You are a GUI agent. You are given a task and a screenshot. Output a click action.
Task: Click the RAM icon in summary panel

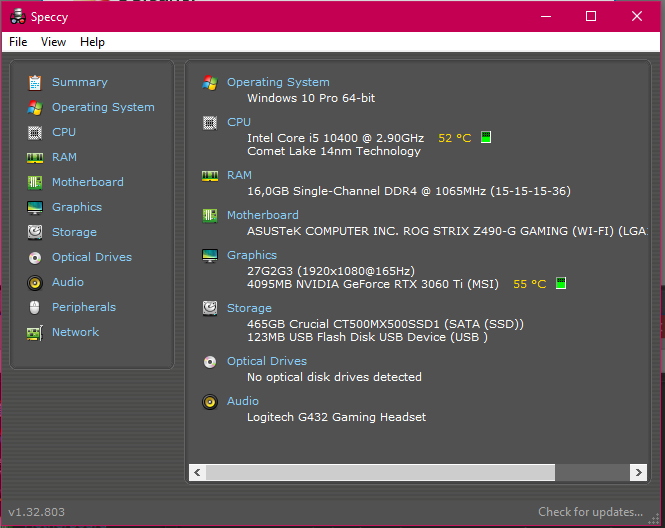click(210, 176)
